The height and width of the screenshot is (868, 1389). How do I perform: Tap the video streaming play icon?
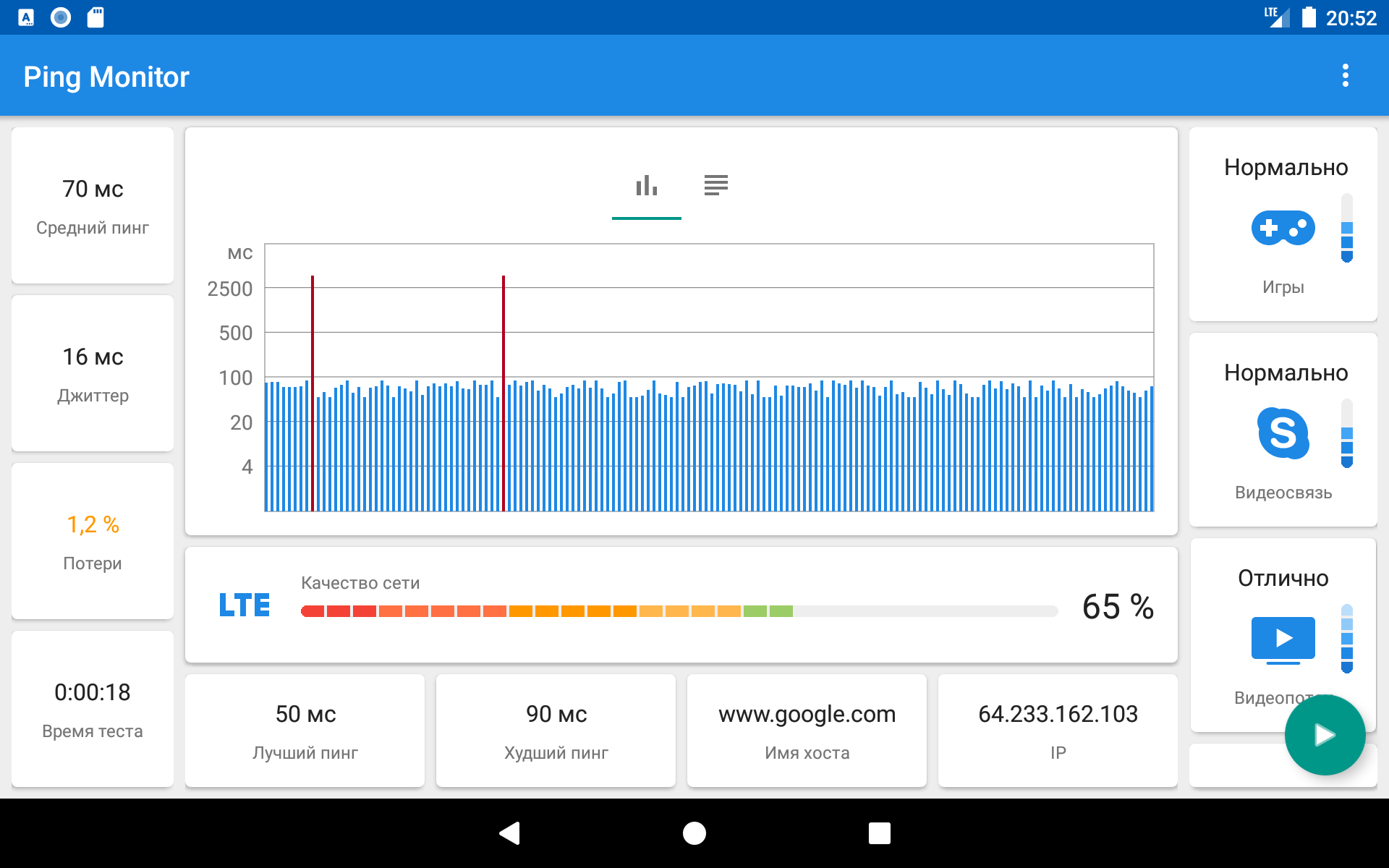click(1283, 639)
